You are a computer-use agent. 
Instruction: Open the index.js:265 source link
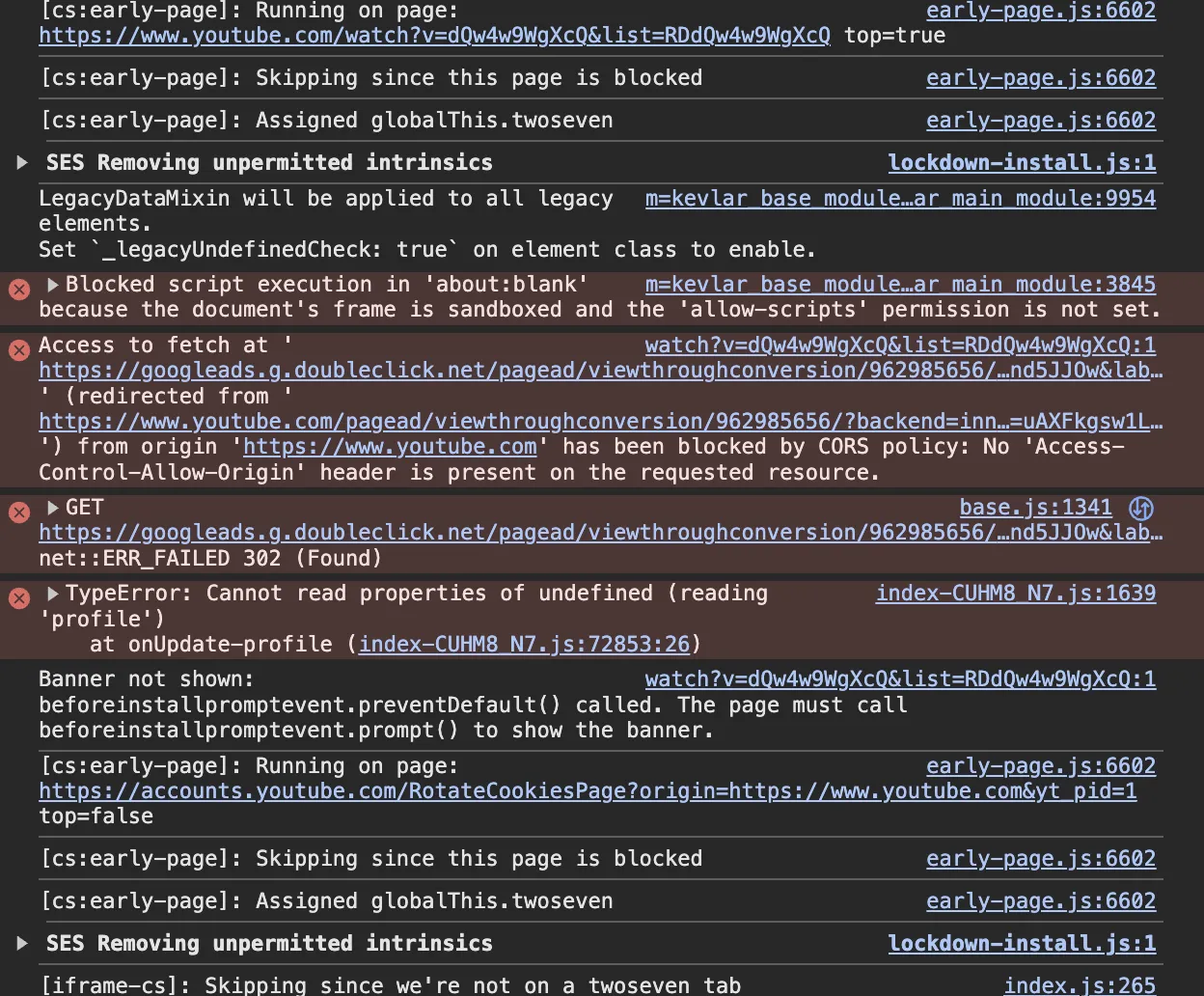click(1080, 985)
